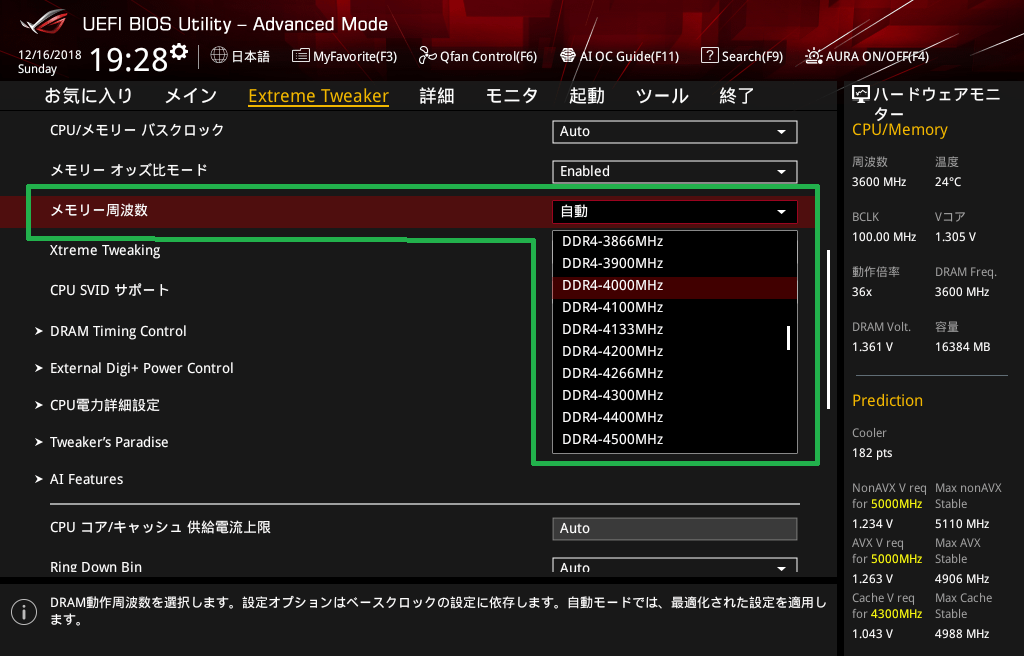Go to the モニタ tab
Screen dimensions: 1024x656
511,96
